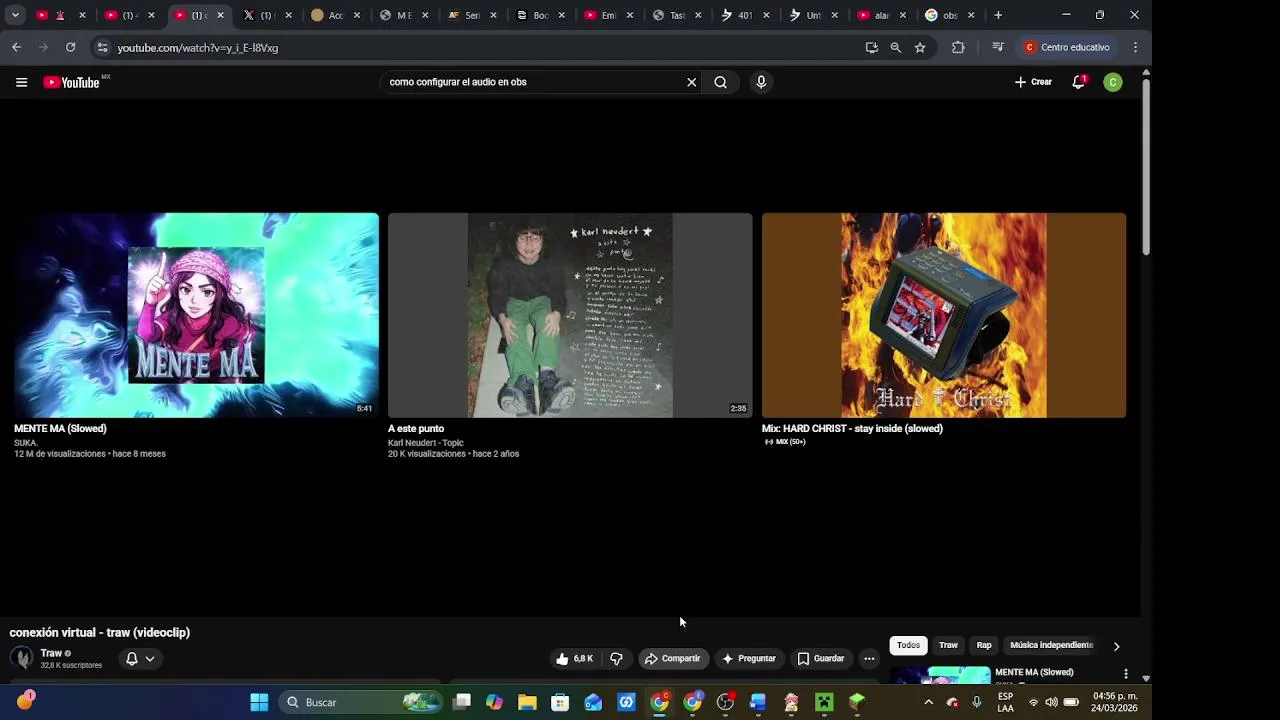Go back with browser back arrow
1280x720 pixels.
[x=16, y=47]
